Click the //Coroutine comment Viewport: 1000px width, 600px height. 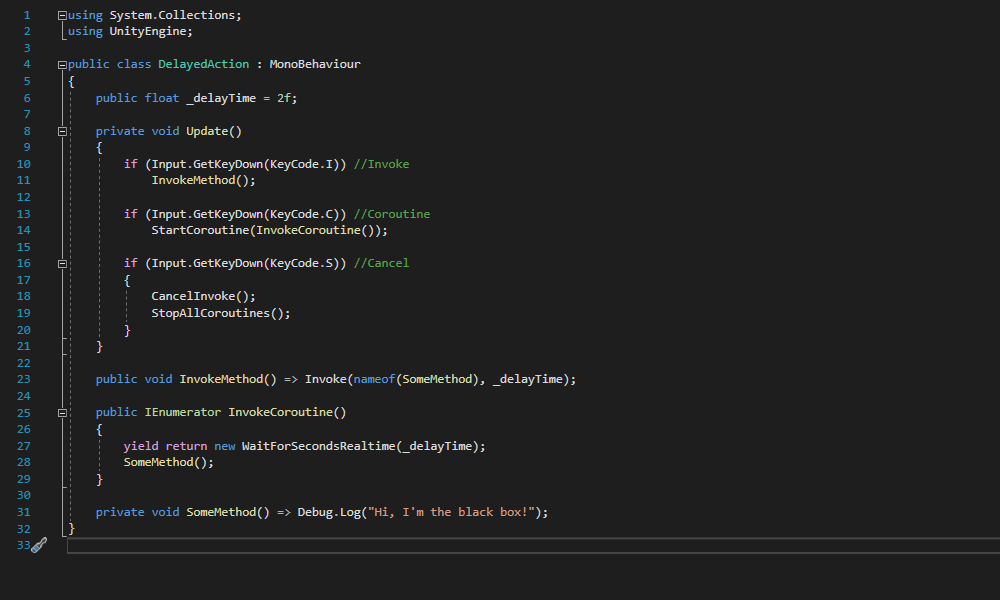point(392,214)
